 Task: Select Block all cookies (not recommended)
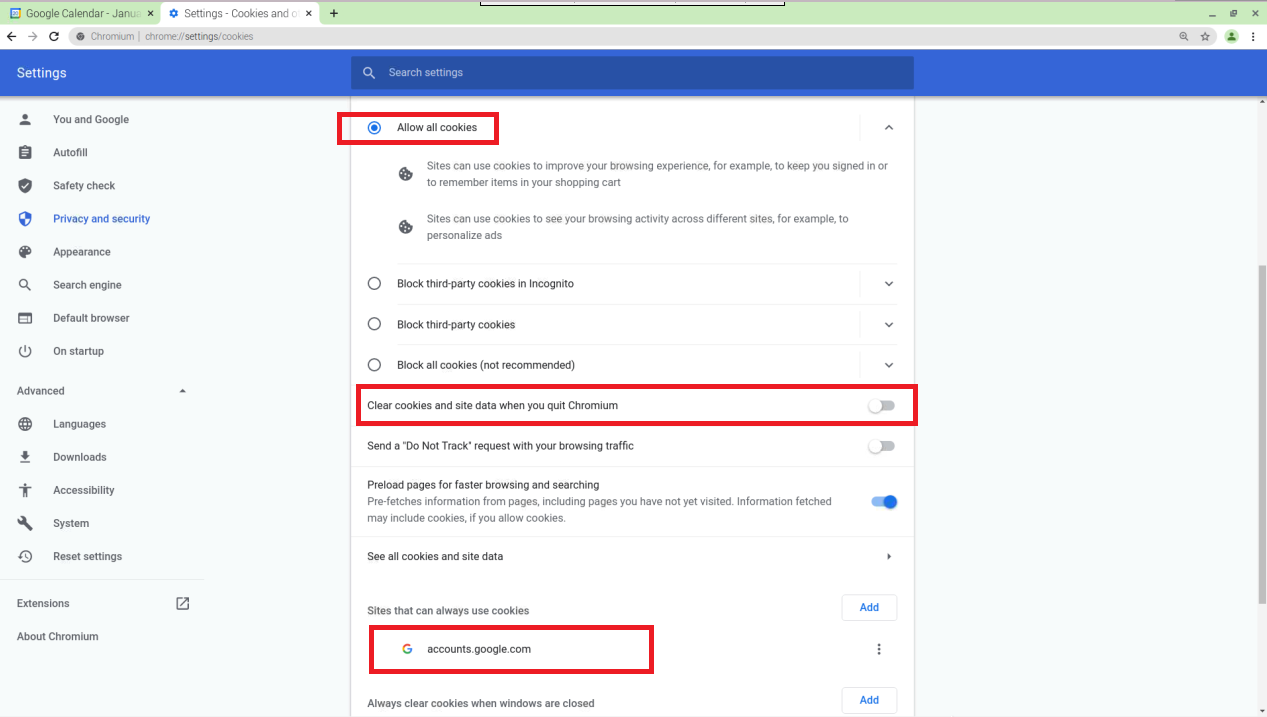tap(374, 365)
